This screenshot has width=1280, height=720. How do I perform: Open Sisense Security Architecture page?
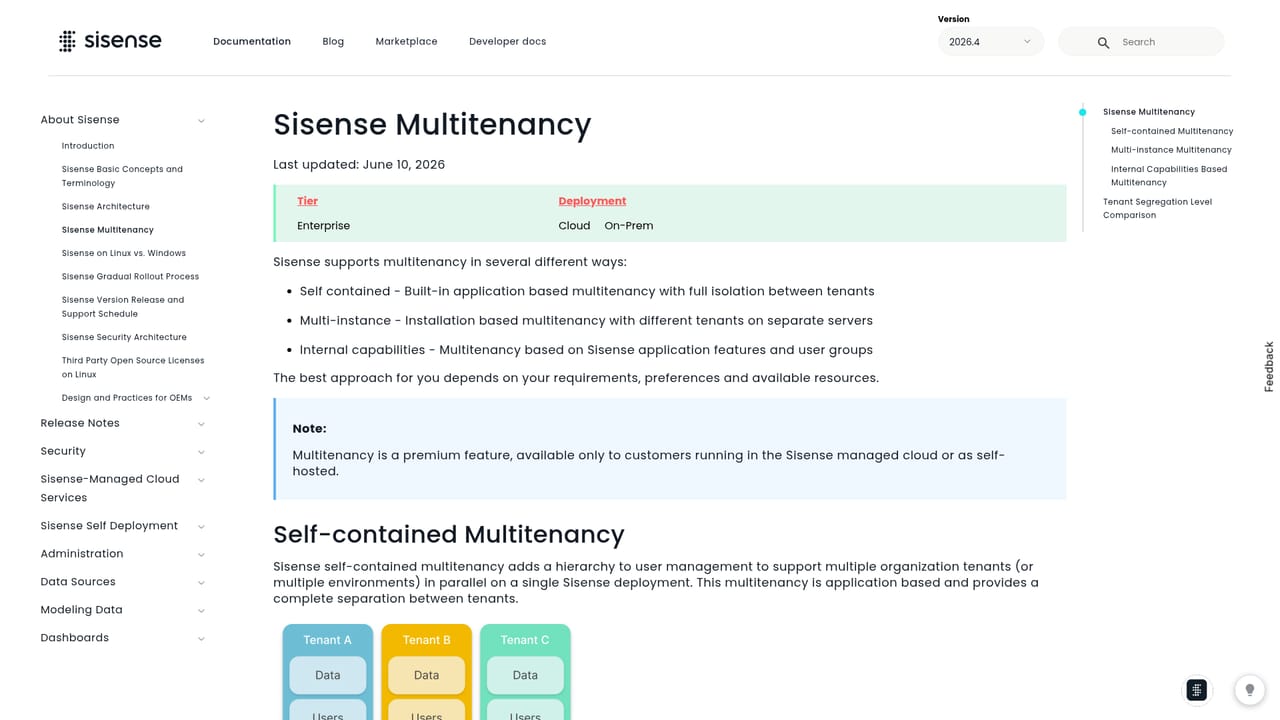124,338
